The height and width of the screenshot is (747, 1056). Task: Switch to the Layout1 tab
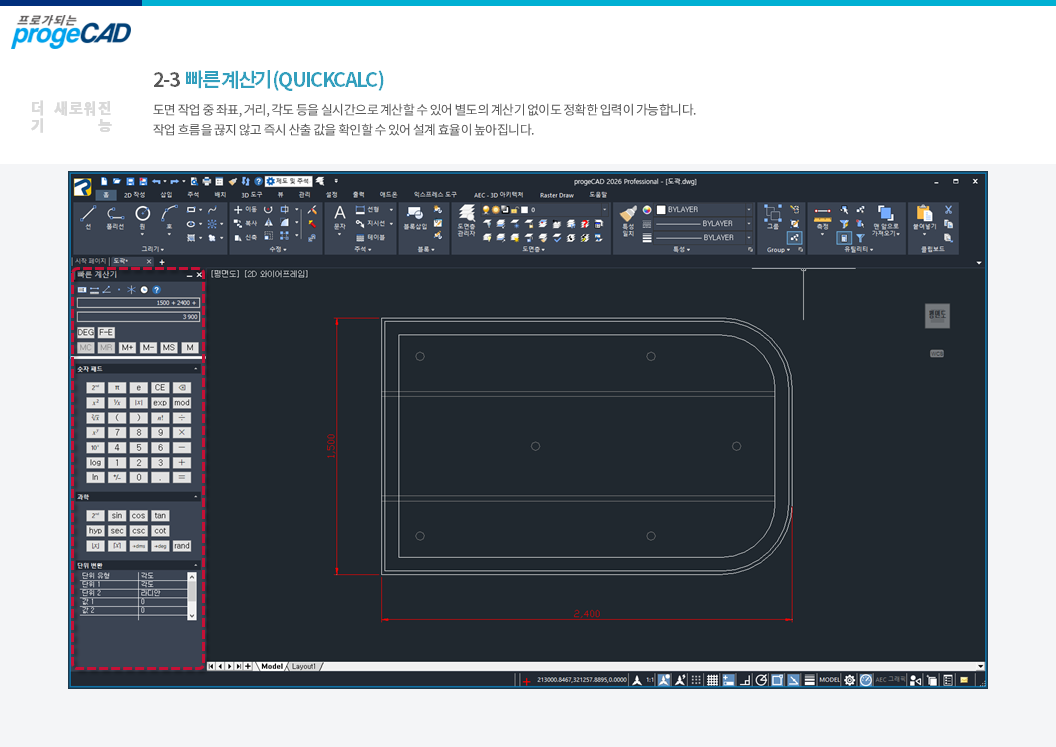click(x=304, y=666)
